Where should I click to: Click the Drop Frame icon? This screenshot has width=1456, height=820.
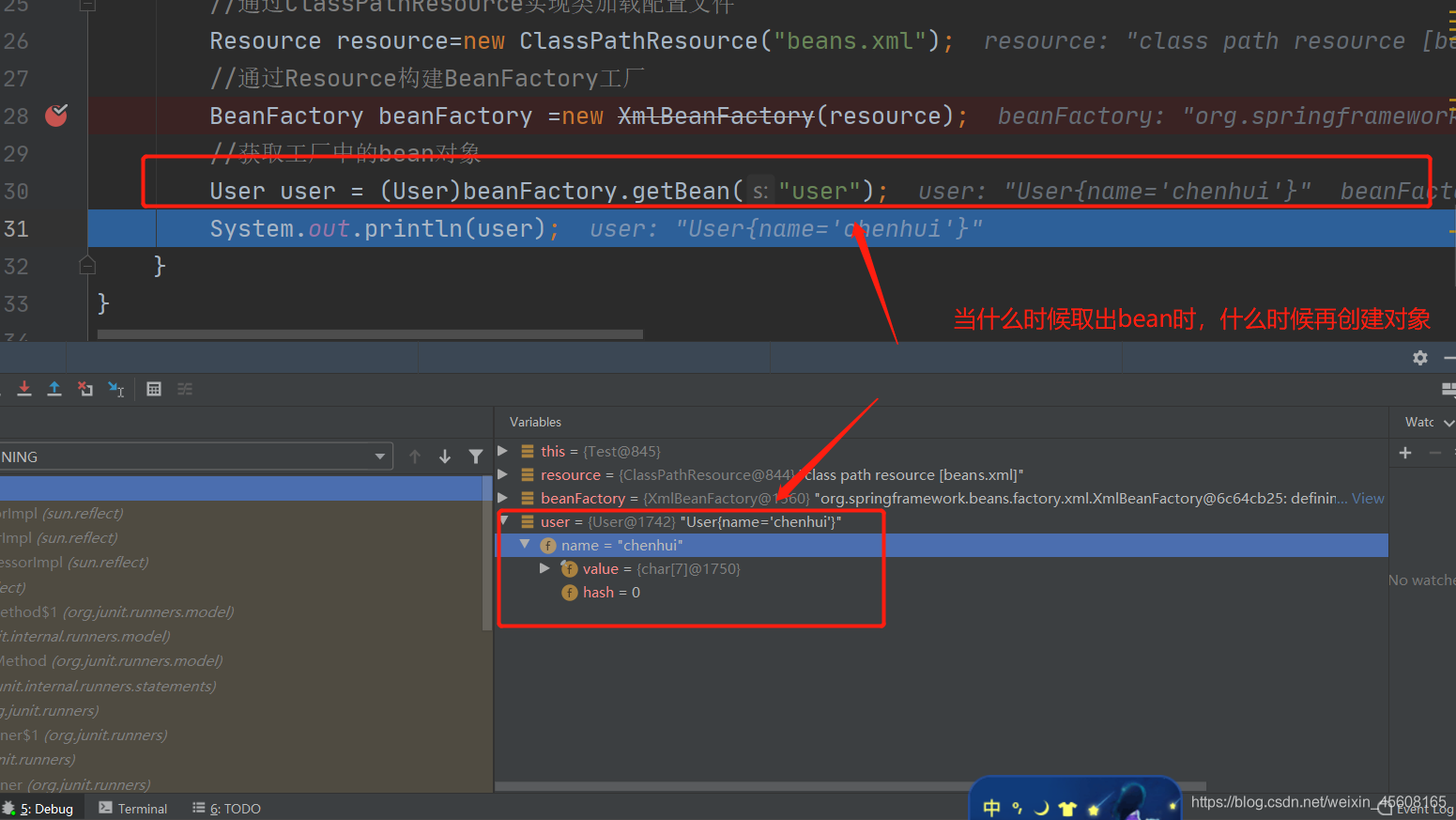coord(85,389)
